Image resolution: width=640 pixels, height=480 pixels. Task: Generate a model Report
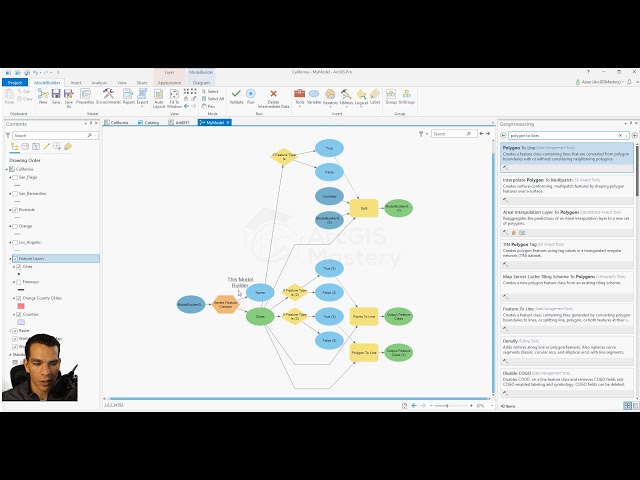pyautogui.click(x=128, y=97)
